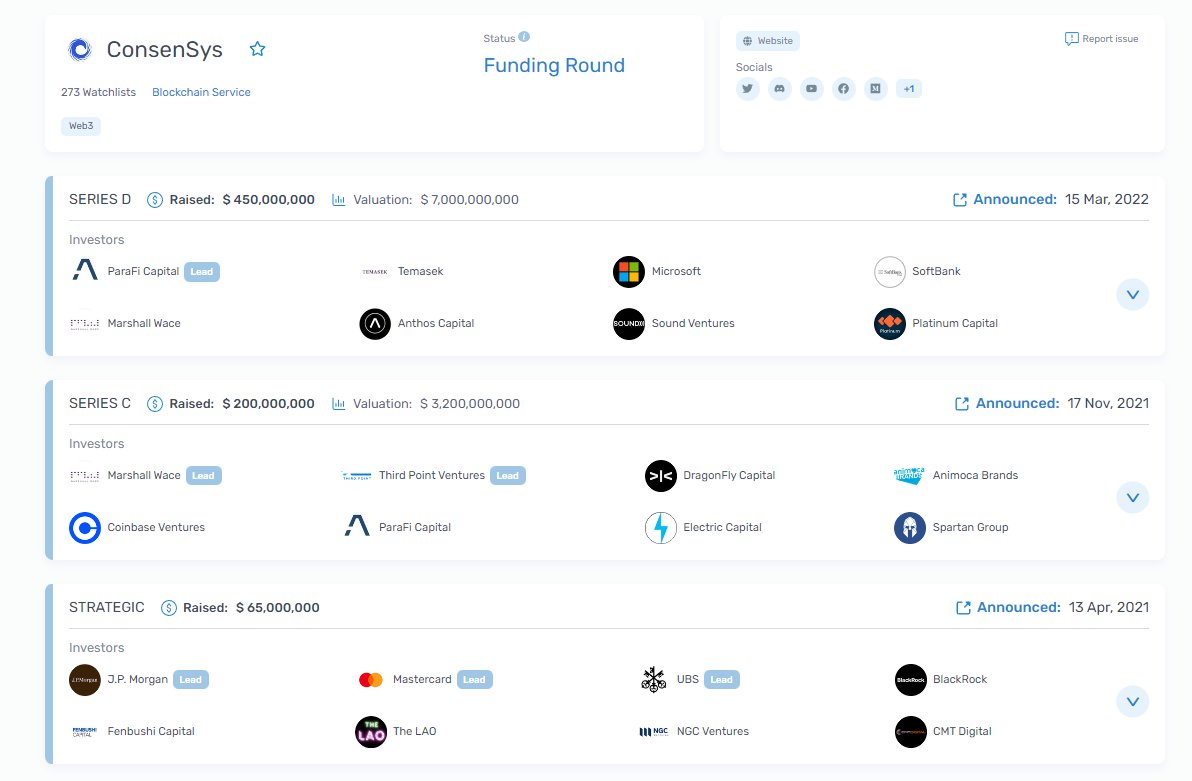Select Fenbushi Capital investor name
Screen dimensions: 1192x781
[151, 731]
